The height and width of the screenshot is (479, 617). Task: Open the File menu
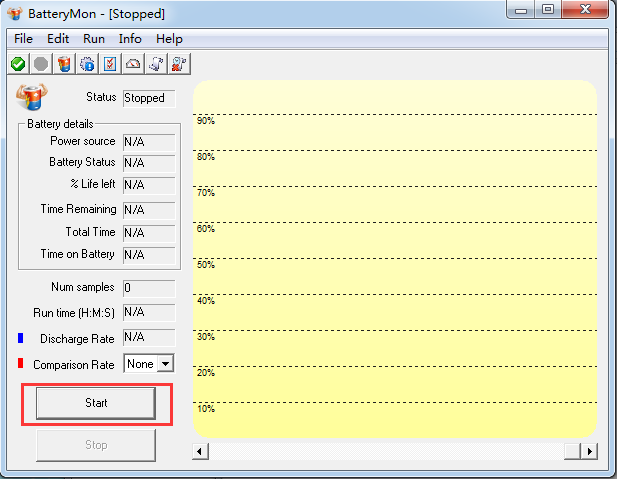pos(23,39)
